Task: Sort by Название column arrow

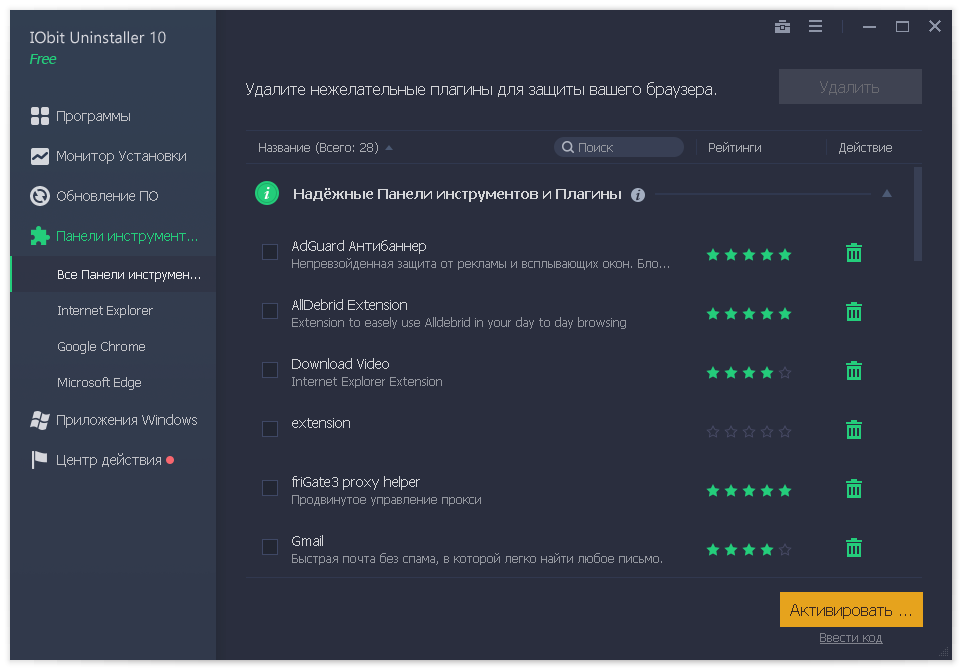Action: pyautogui.click(x=389, y=148)
